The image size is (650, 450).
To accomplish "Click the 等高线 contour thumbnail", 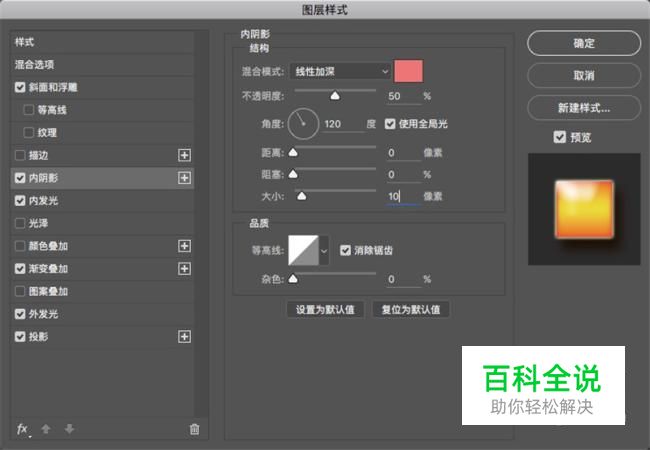I will coord(303,250).
